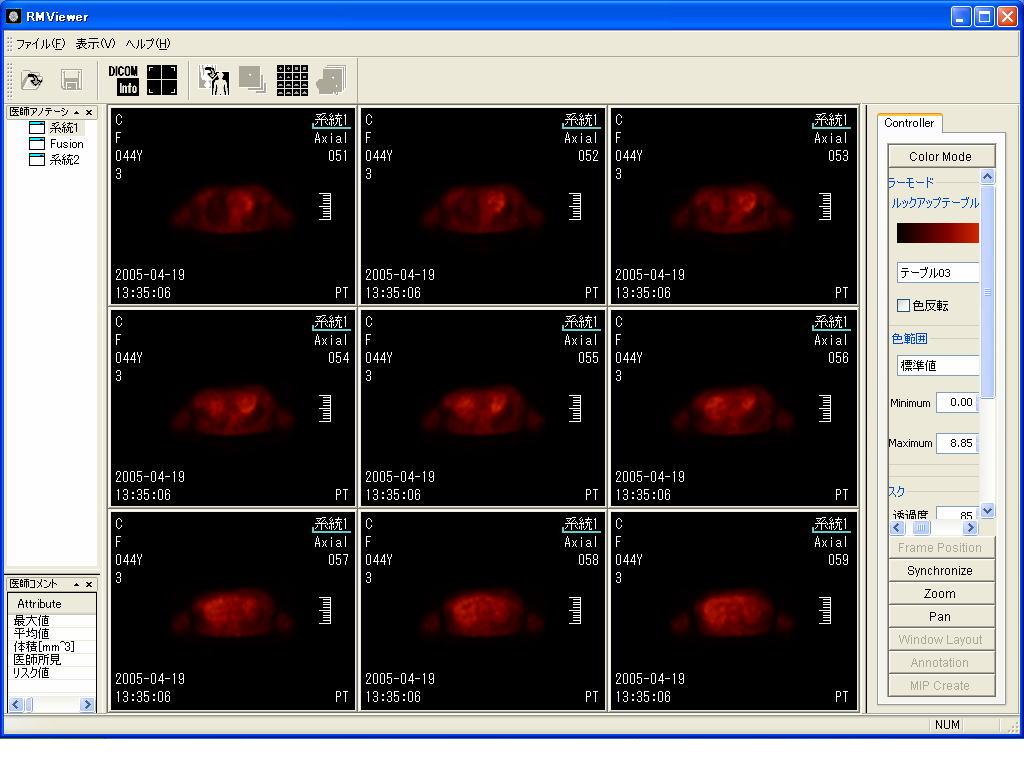Viewport: 1024px width, 768px height.
Task: Select the Fusion window icon in the tree
Action: (x=37, y=144)
